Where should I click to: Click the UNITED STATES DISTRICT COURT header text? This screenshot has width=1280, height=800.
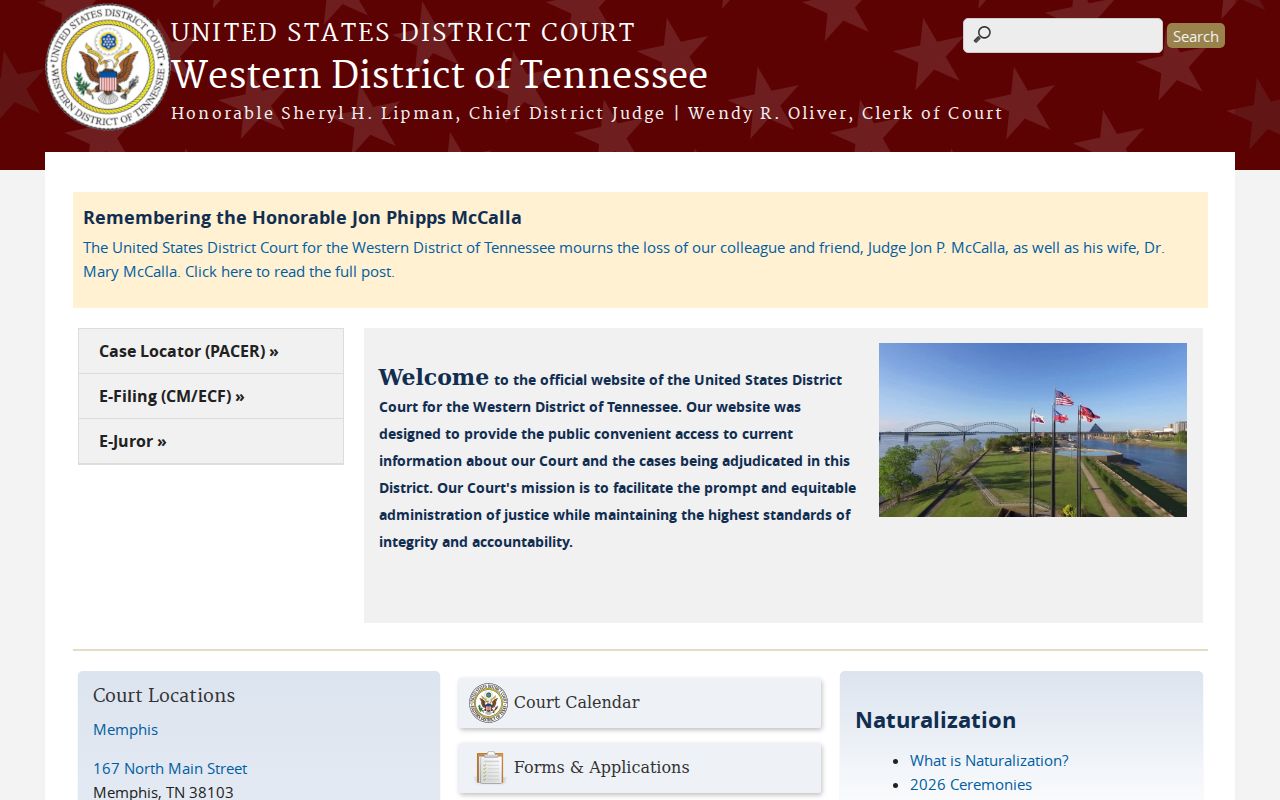pos(403,32)
